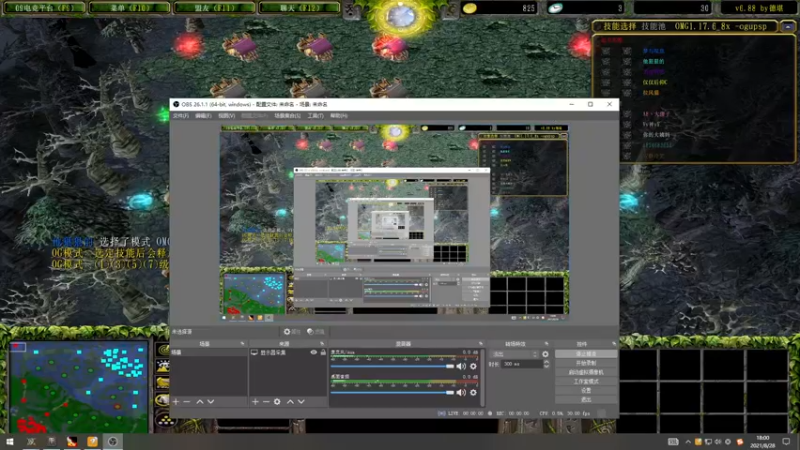Screen dimensions: 800x450
Task: Click the fifth button in OBS Controls panel
Action: click(x=586, y=390)
